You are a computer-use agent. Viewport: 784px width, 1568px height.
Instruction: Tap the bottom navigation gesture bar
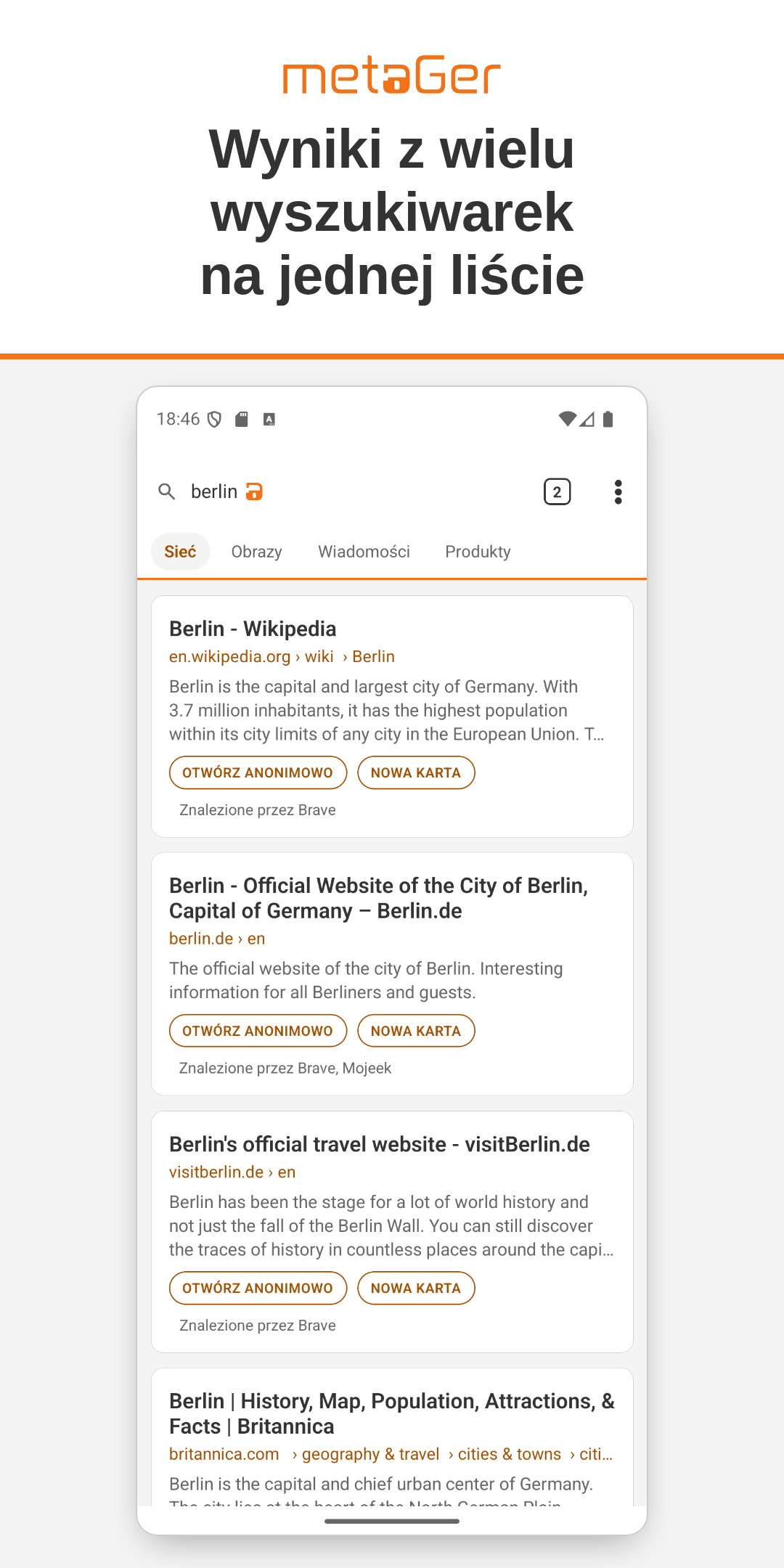coord(392,1521)
